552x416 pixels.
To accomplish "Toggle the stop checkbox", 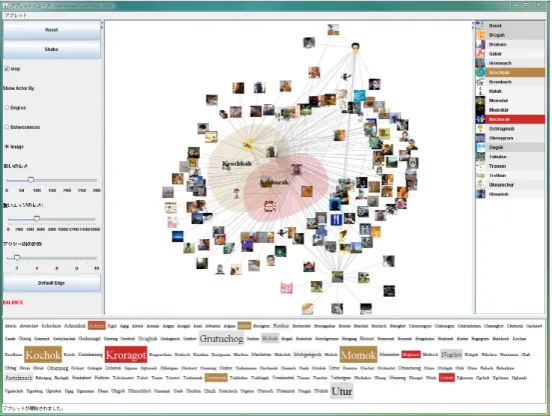I will point(7,69).
